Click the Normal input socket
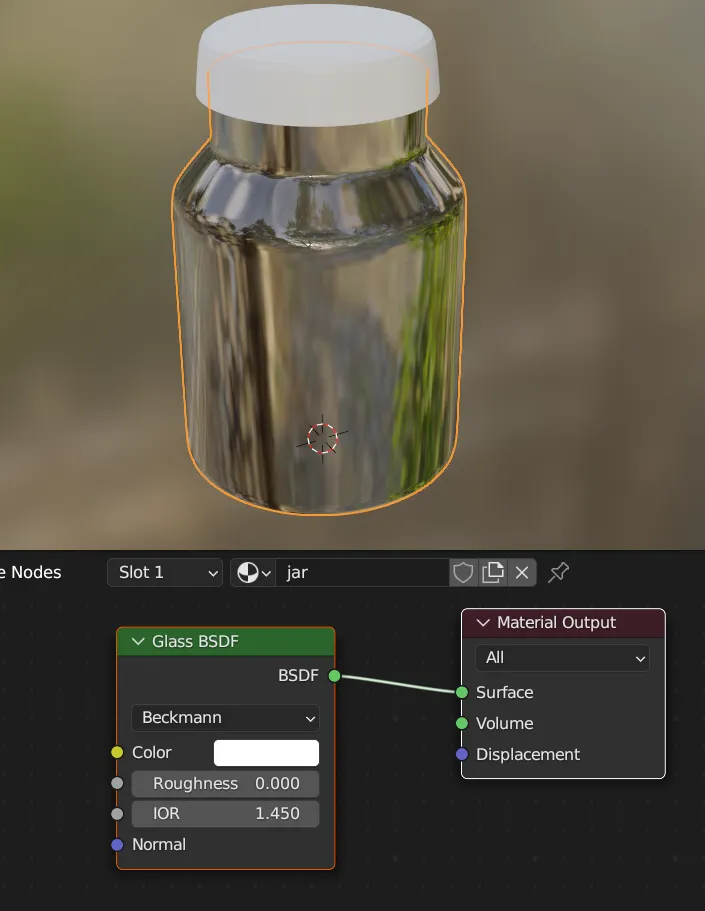Screen dimensions: 705x911 pos(117,845)
